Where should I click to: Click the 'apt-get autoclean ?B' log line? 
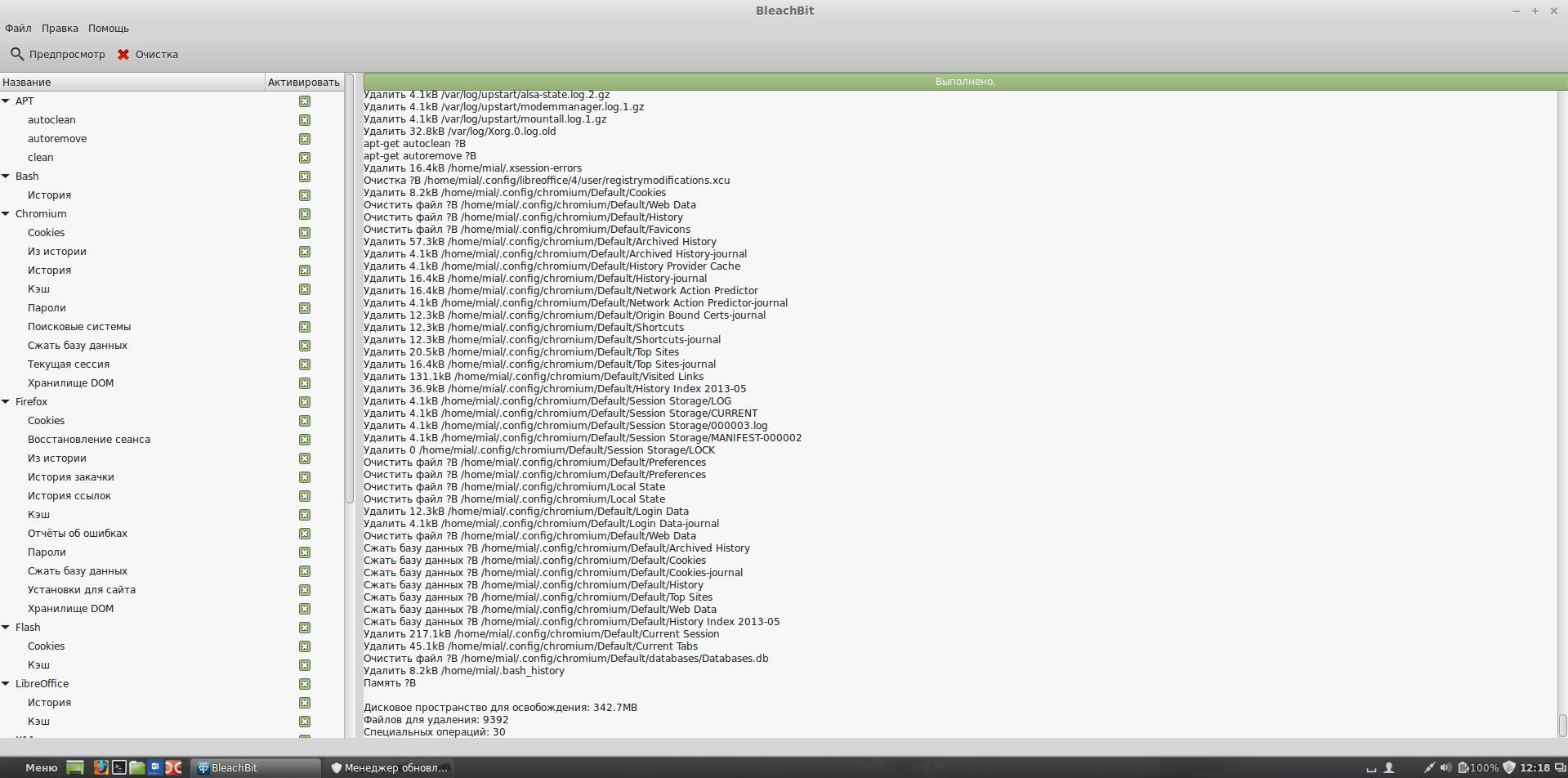tap(414, 144)
